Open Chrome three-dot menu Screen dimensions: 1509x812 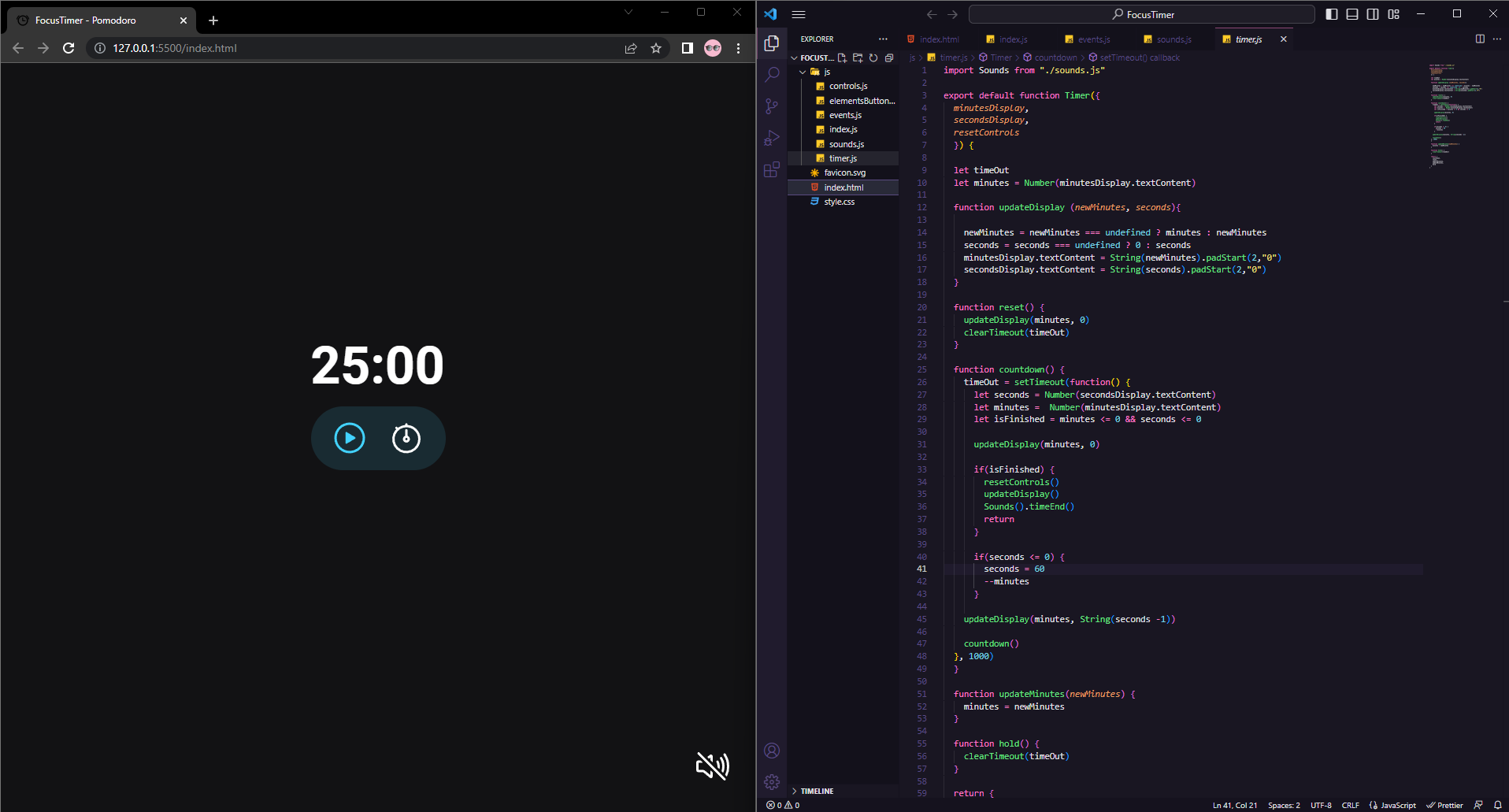coord(738,48)
